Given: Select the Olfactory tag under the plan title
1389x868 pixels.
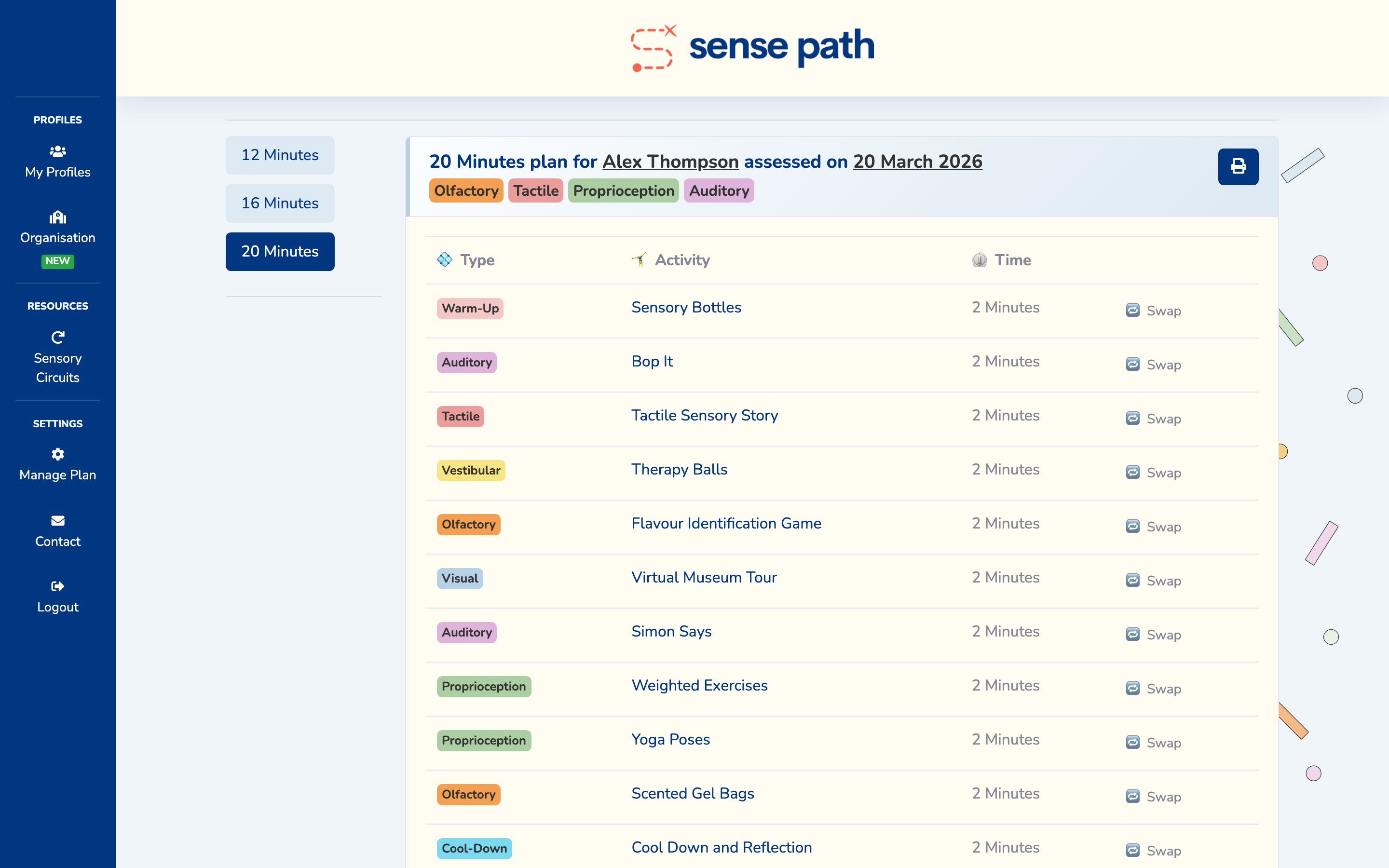Looking at the screenshot, I should pyautogui.click(x=466, y=190).
